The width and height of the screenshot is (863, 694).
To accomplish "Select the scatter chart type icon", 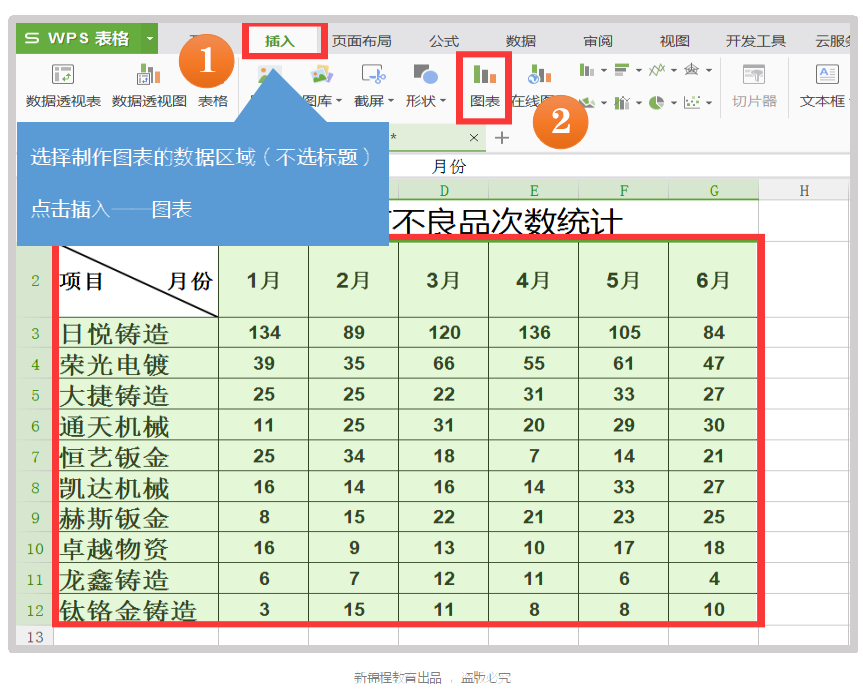I will (x=691, y=102).
